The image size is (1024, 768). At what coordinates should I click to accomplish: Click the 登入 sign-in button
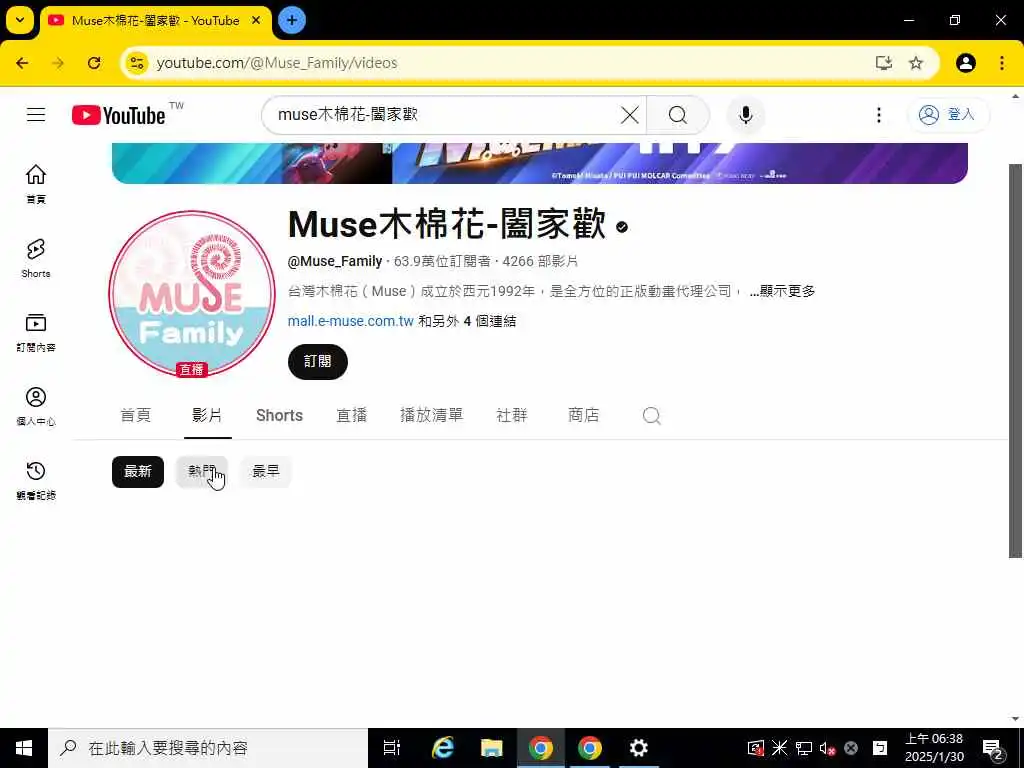click(x=948, y=115)
